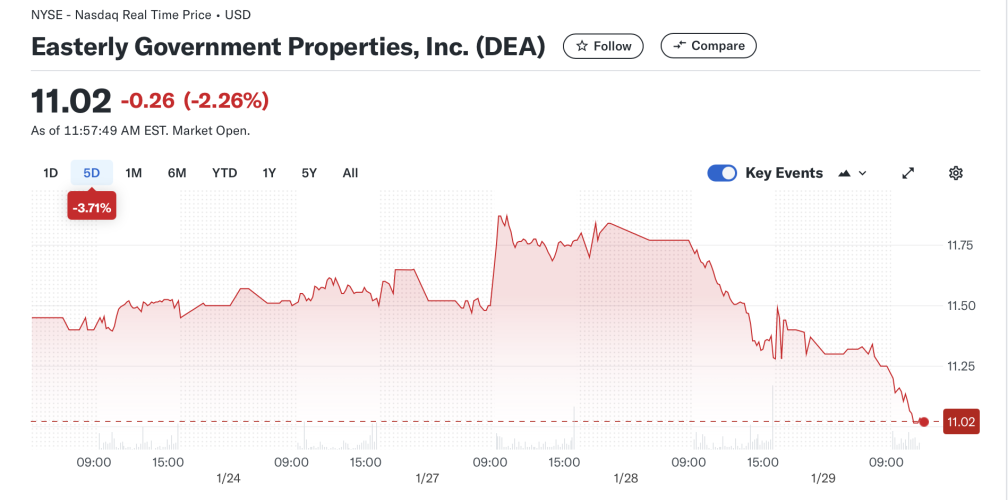Click the 11.02 price tag on axis
Image resolution: width=1008 pixels, height=500 pixels.
[960, 422]
